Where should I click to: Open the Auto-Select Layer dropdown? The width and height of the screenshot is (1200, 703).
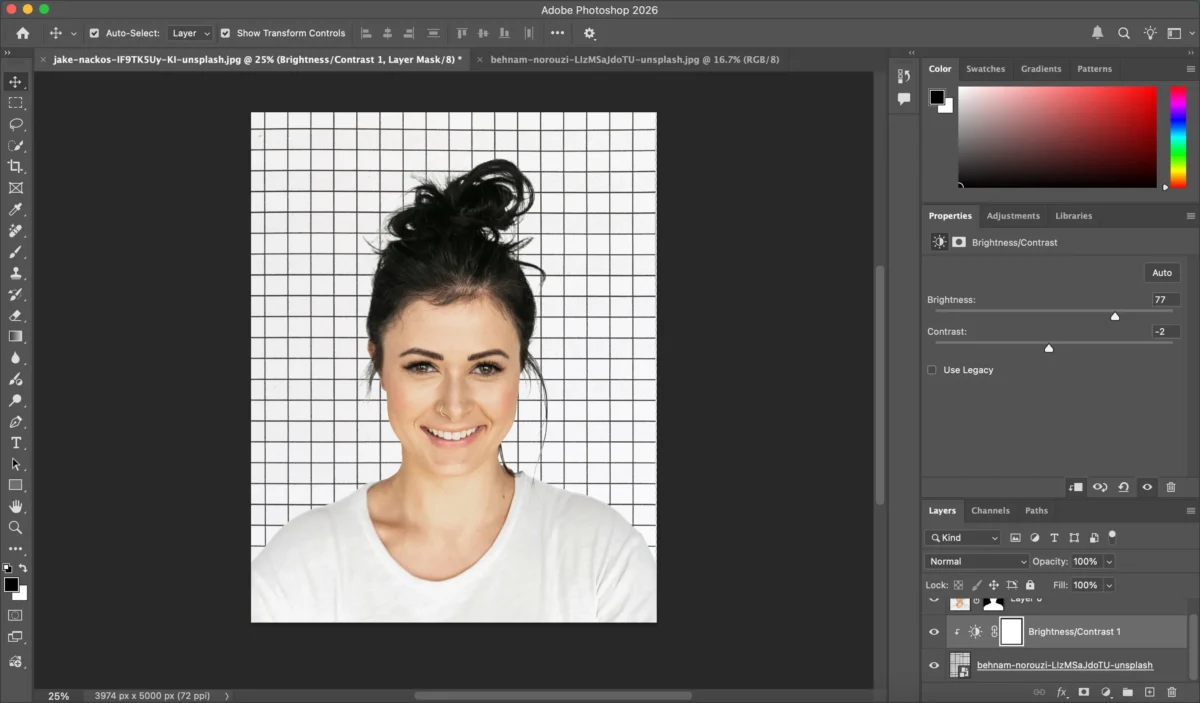190,33
